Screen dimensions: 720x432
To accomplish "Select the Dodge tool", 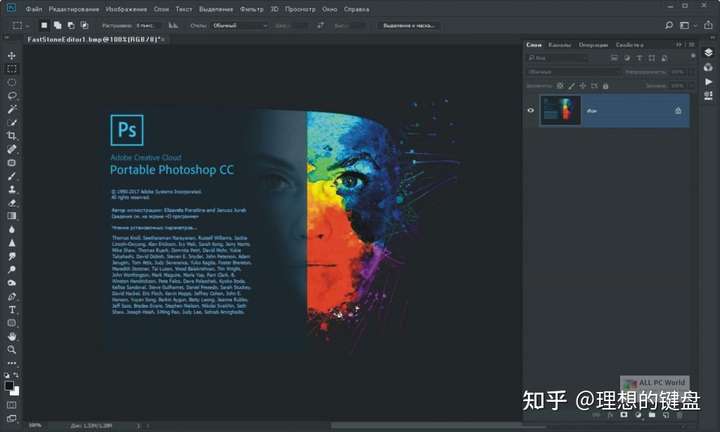I will coord(12,269).
